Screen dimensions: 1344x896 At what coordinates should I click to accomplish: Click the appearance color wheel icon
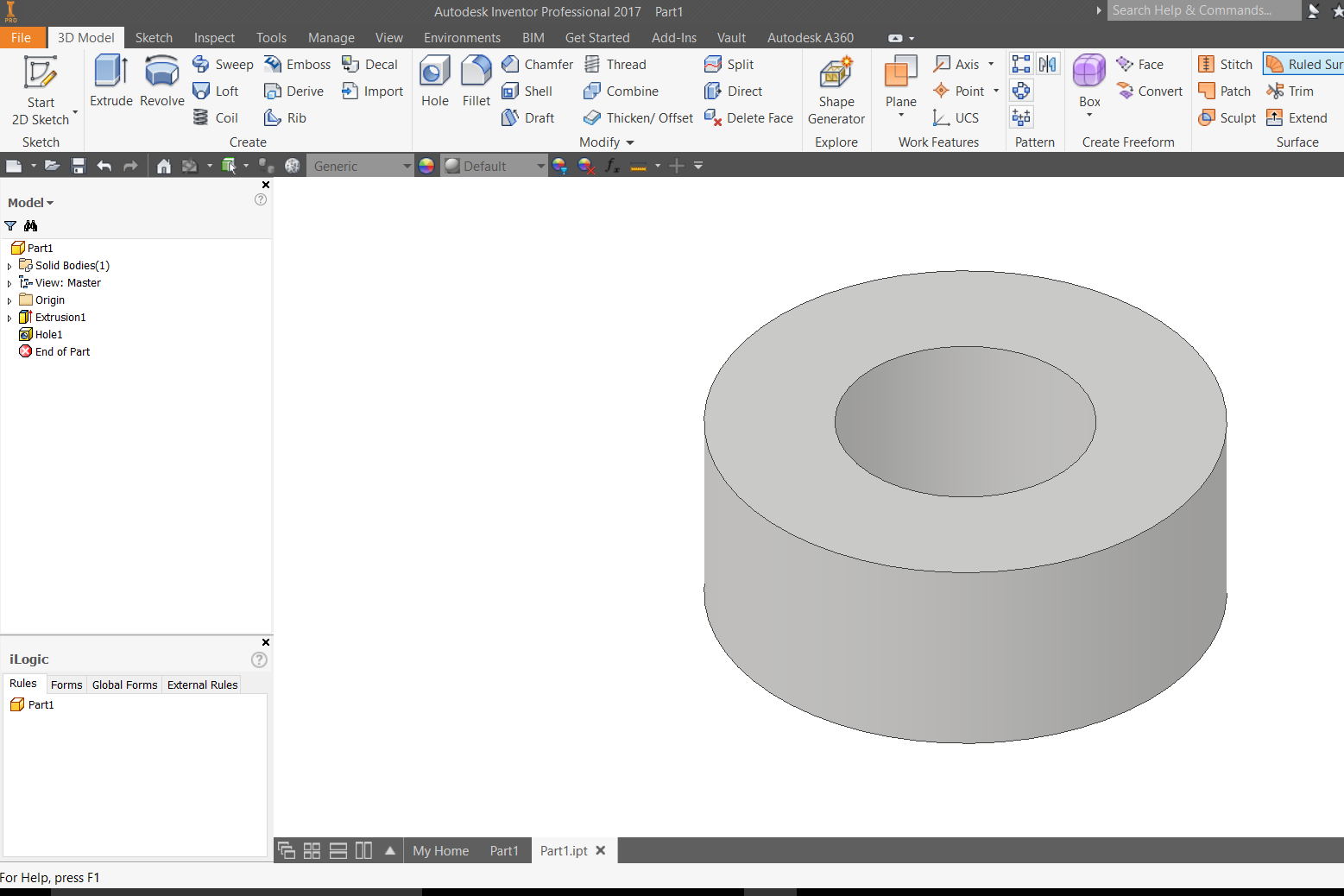(426, 166)
